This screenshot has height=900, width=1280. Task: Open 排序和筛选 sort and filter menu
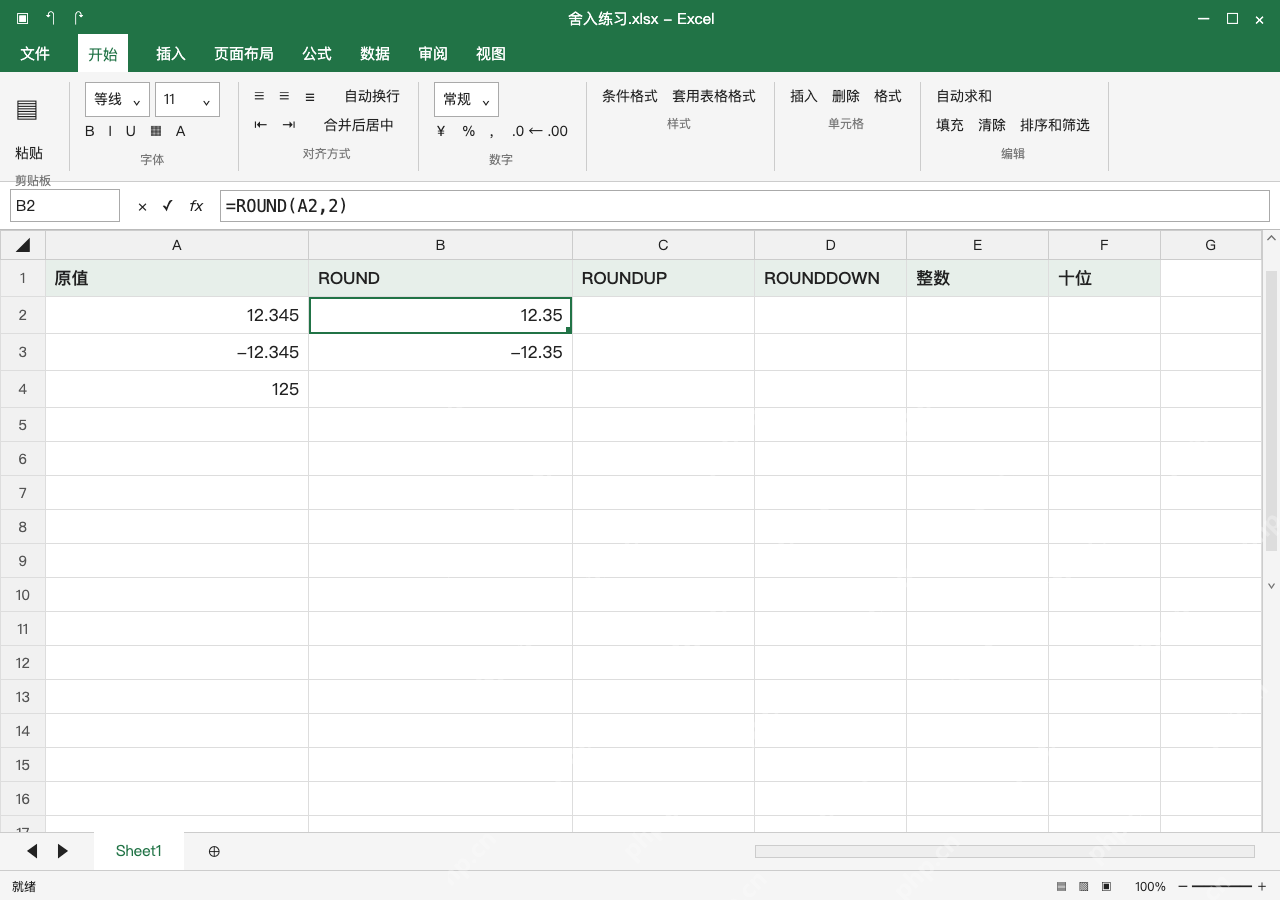click(1055, 125)
